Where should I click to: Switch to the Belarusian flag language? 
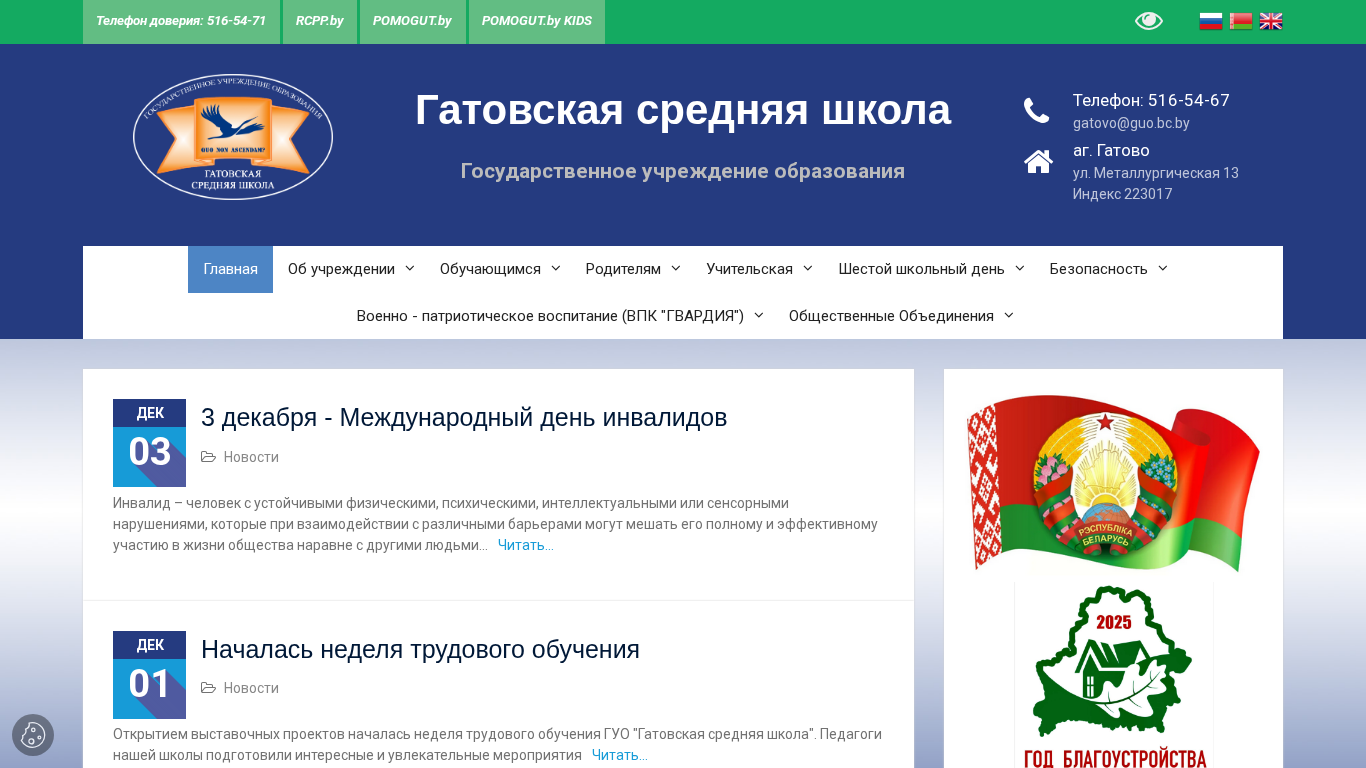tap(1240, 21)
